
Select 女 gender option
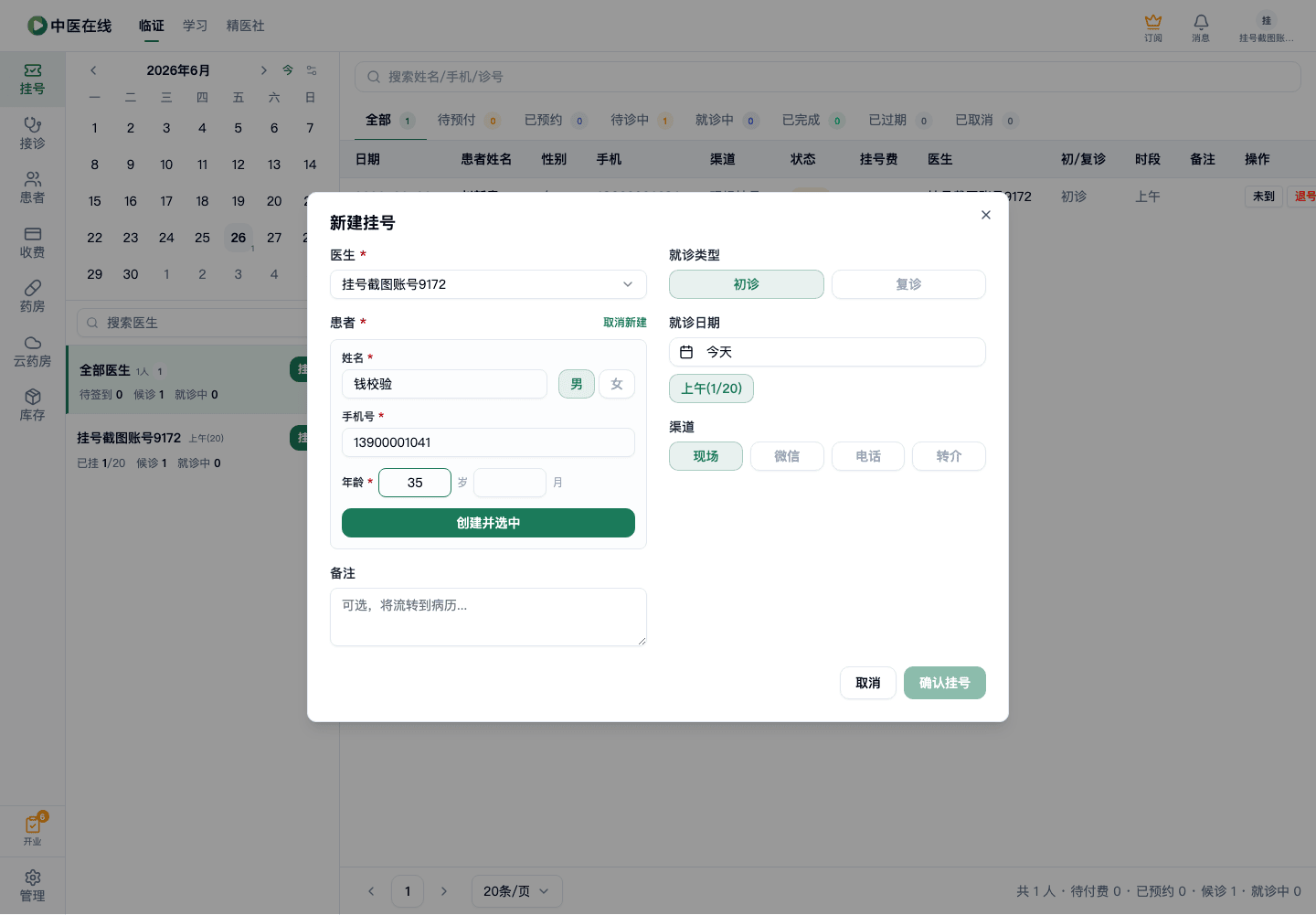pos(617,384)
